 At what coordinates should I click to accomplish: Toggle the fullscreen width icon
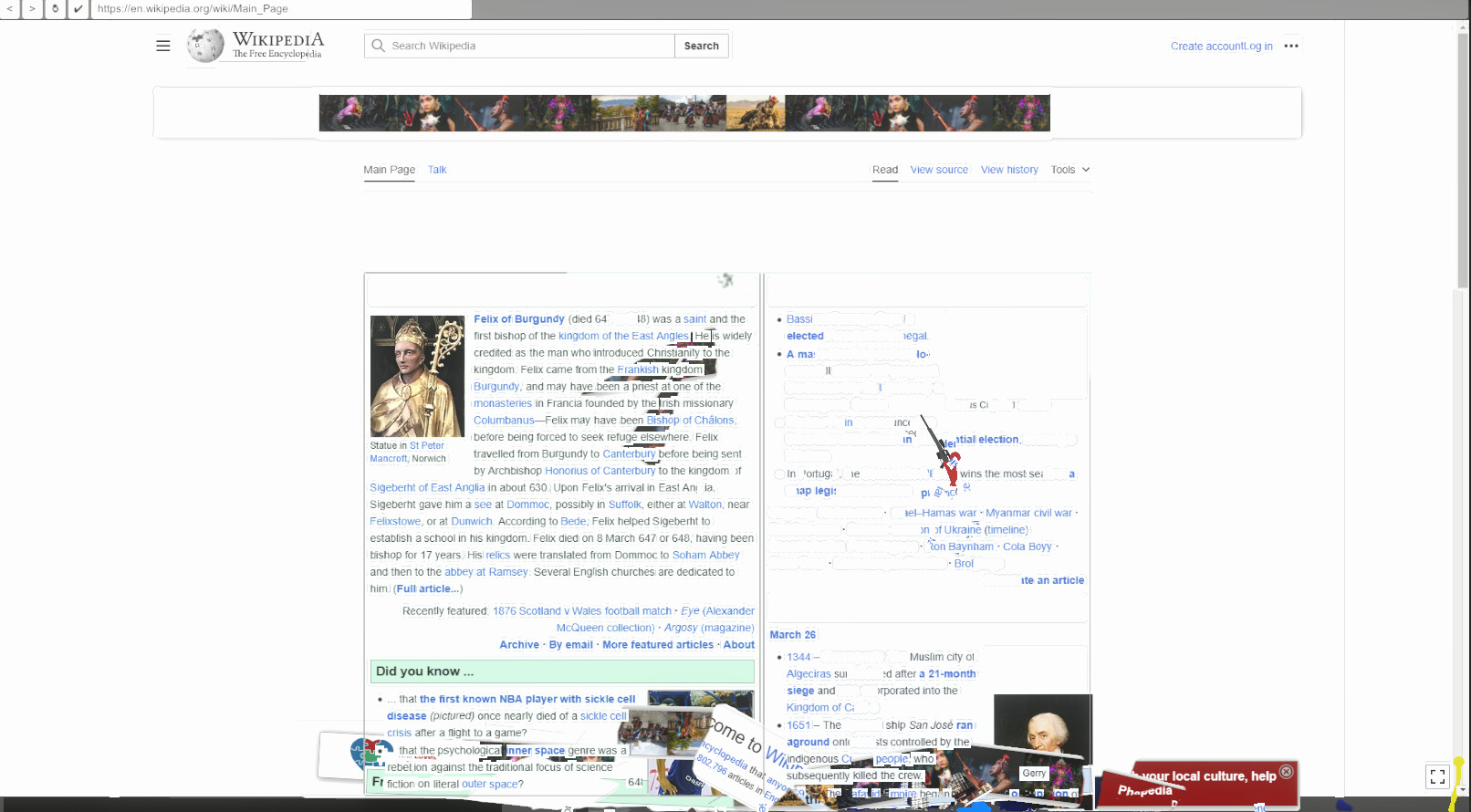click(1437, 776)
